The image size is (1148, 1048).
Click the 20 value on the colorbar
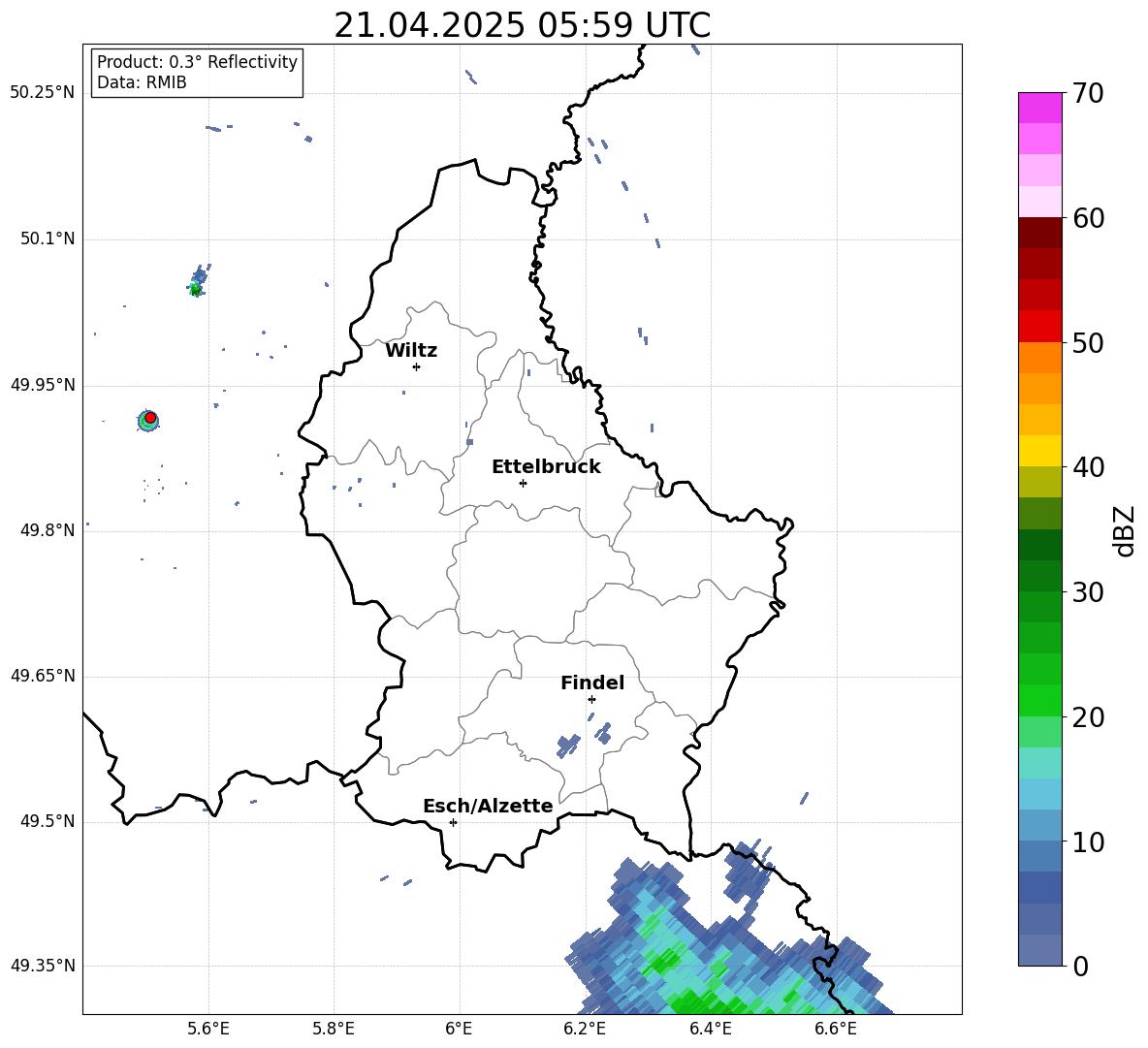point(1088,717)
